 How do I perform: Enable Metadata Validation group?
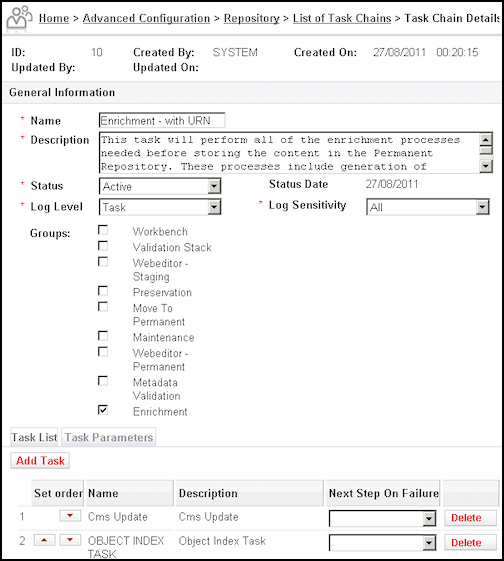(103, 381)
